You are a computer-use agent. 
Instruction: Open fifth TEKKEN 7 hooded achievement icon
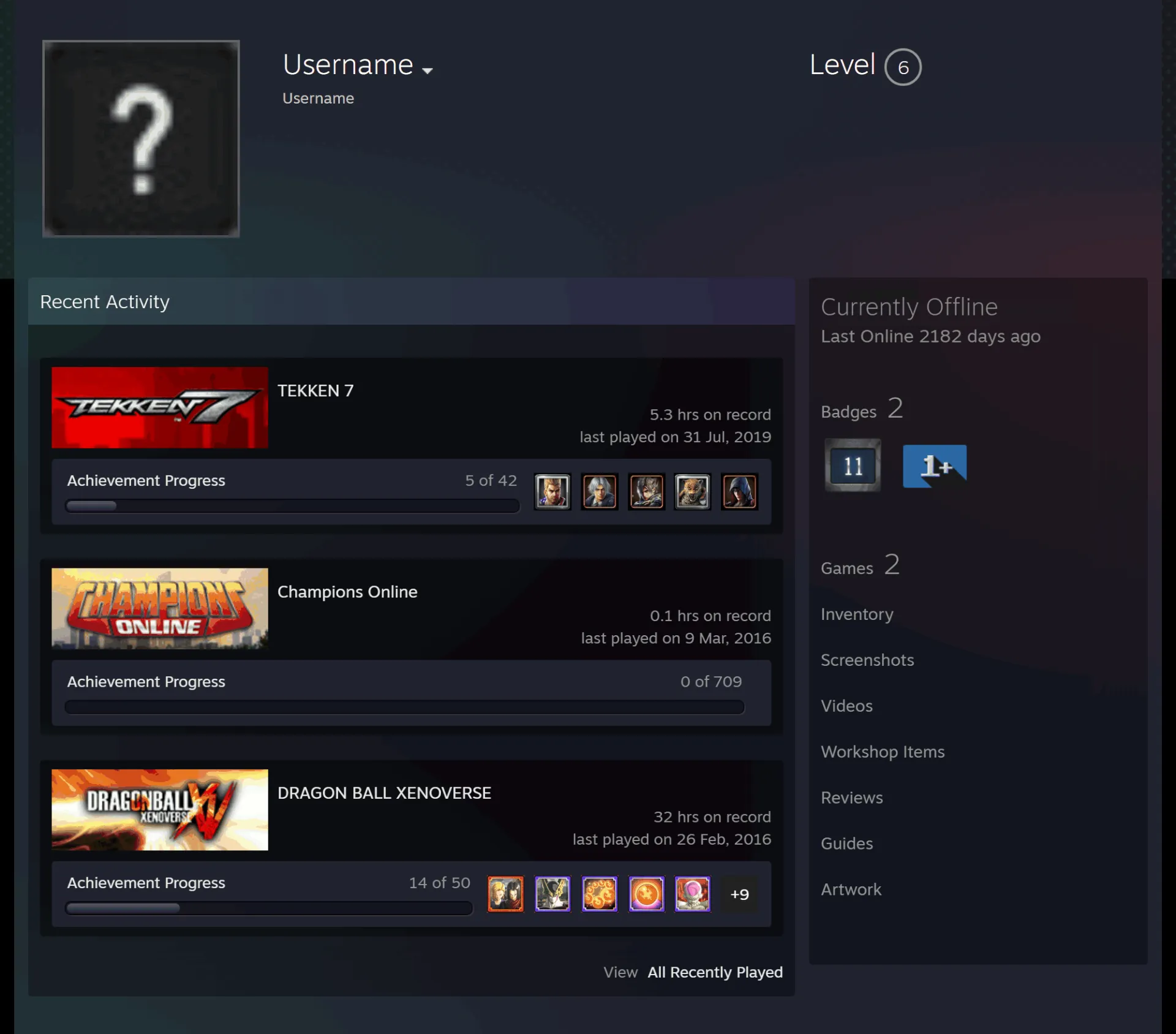coord(739,491)
